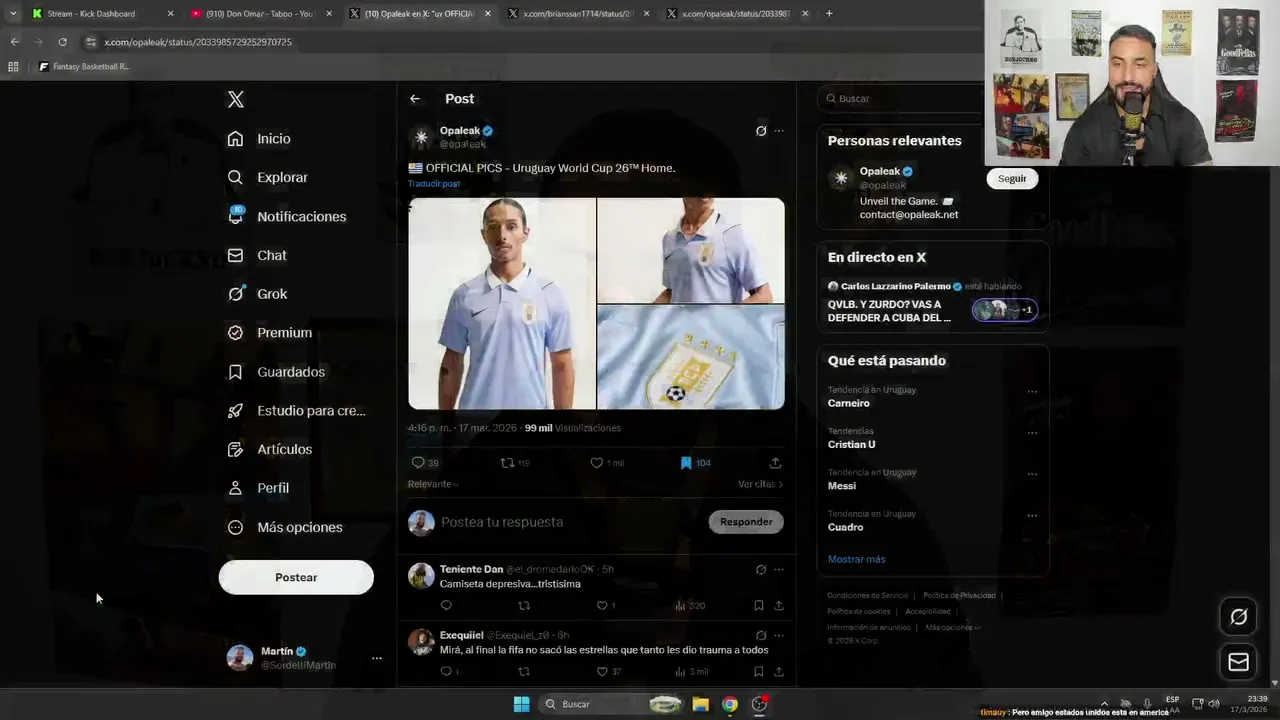The height and width of the screenshot is (720, 1280).
Task: Open the Relevante sort dropdown
Action: pyautogui.click(x=433, y=484)
